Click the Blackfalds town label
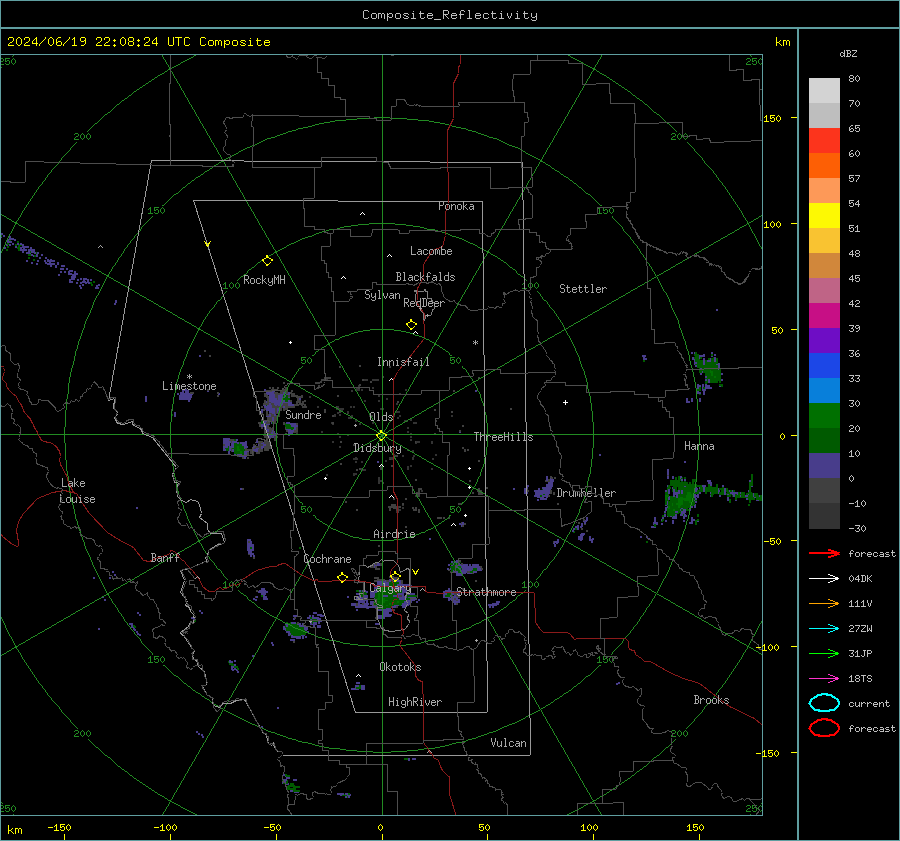This screenshot has width=900, height=841. point(425,277)
